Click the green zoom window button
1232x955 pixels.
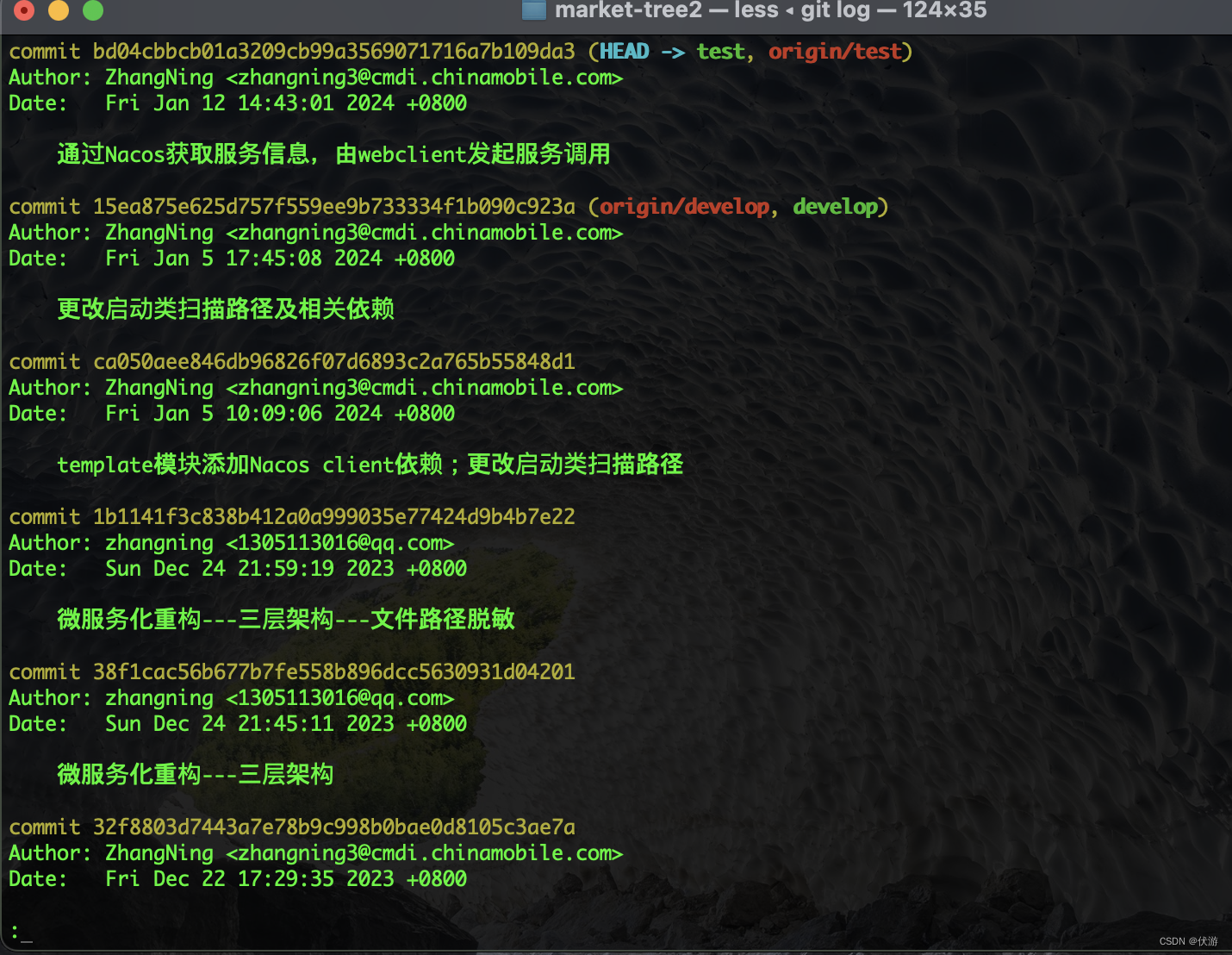click(93, 10)
